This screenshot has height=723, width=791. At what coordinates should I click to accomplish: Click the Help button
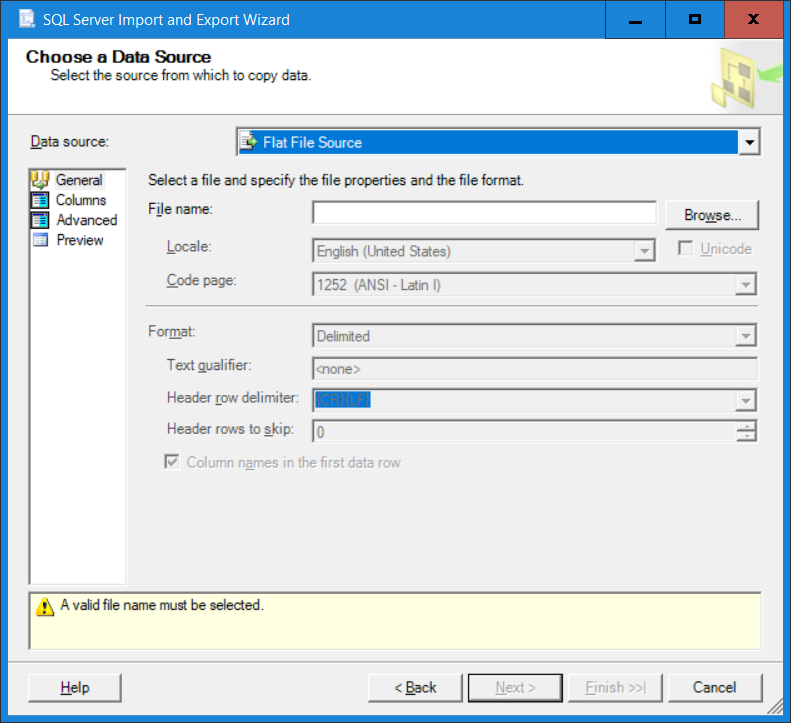[x=75, y=687]
